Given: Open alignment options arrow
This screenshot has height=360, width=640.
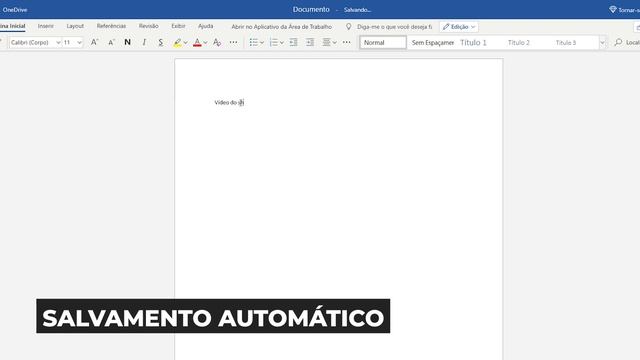Looking at the screenshot, I should point(335,42).
